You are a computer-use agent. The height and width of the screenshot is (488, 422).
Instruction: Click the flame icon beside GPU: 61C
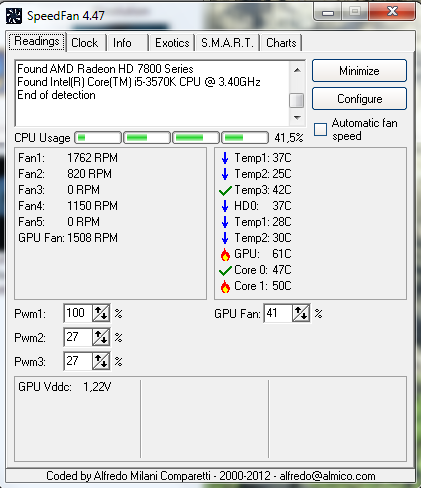[225, 254]
